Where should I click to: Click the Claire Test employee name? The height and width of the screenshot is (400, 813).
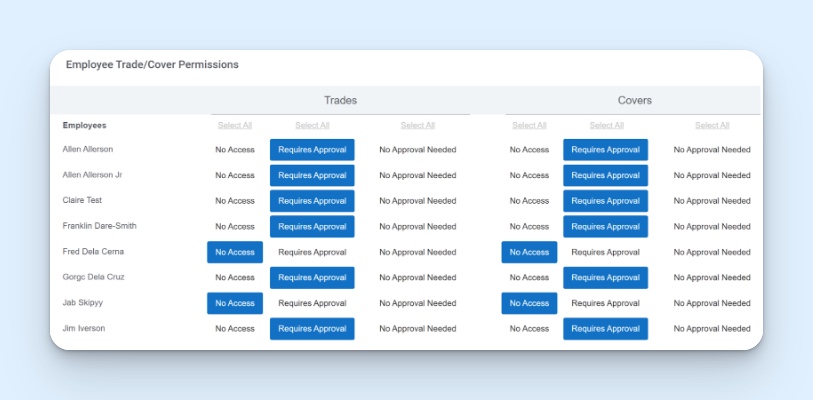(x=82, y=201)
